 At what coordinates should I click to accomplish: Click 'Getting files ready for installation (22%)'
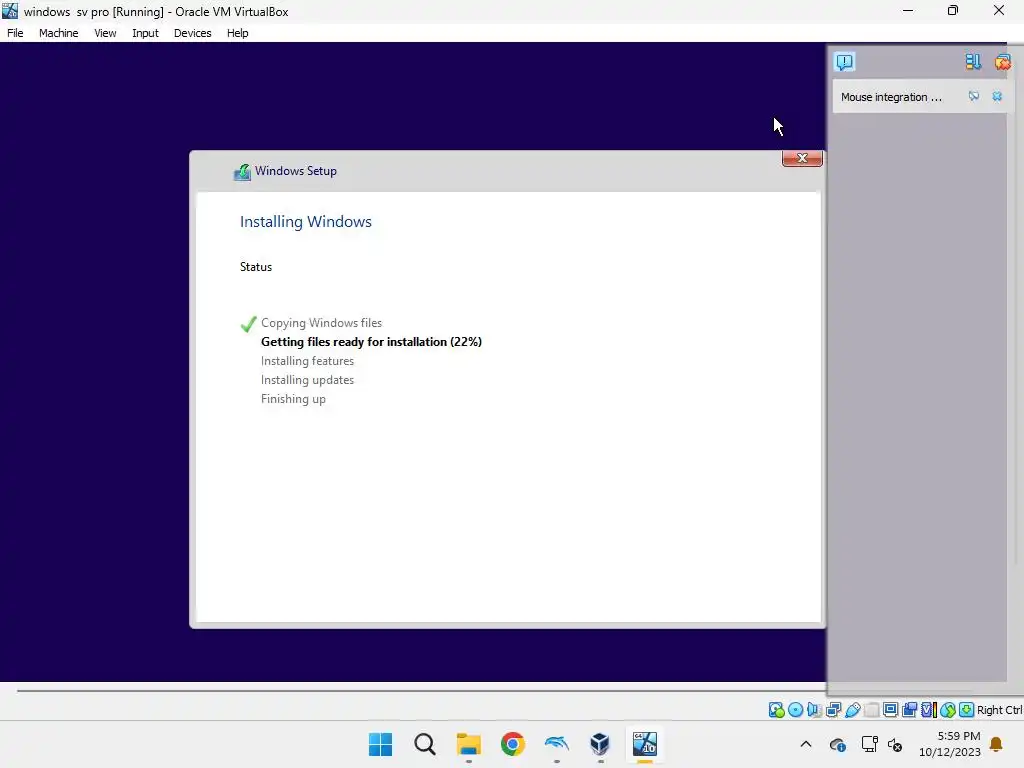point(371,342)
